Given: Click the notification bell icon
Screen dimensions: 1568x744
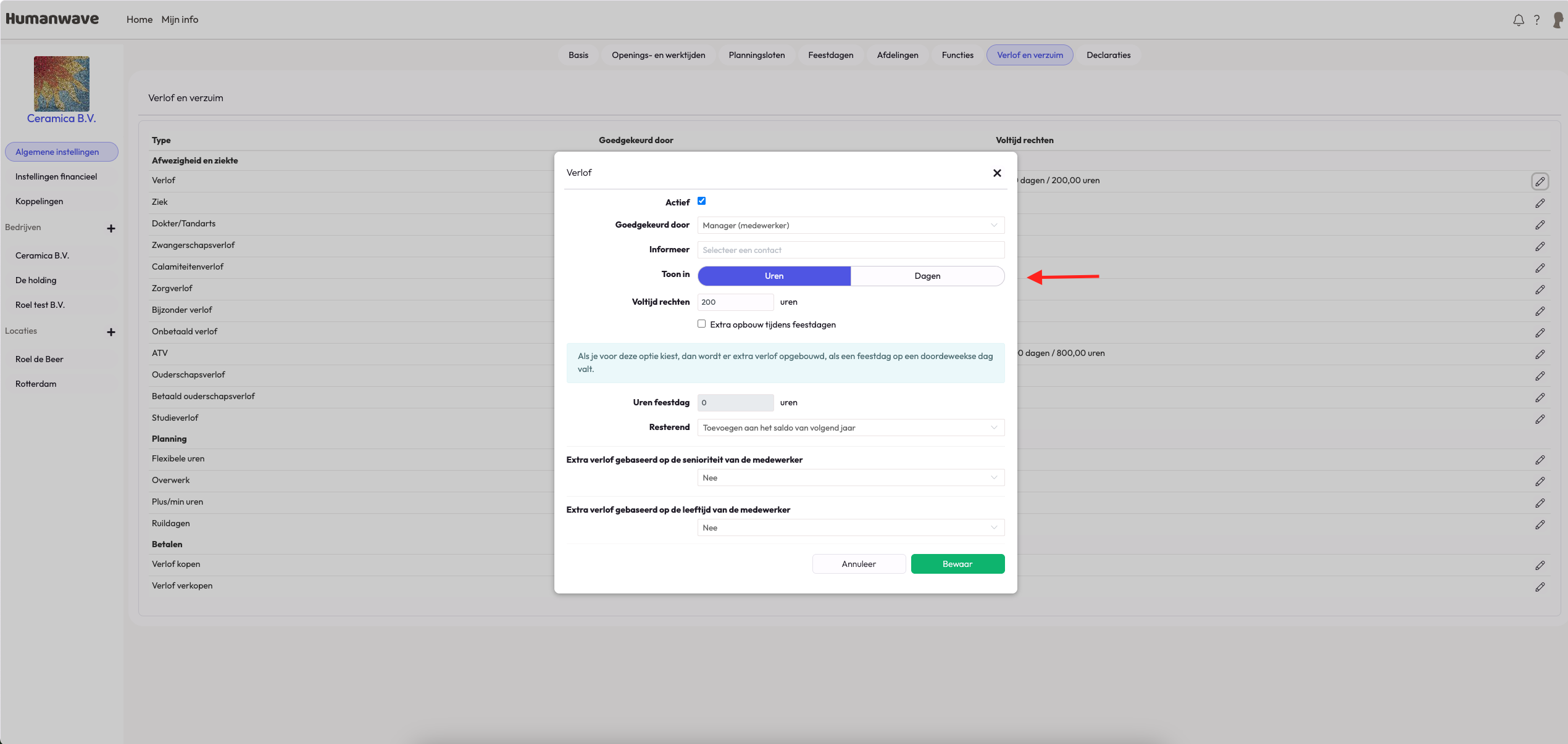Looking at the screenshot, I should (x=1518, y=20).
